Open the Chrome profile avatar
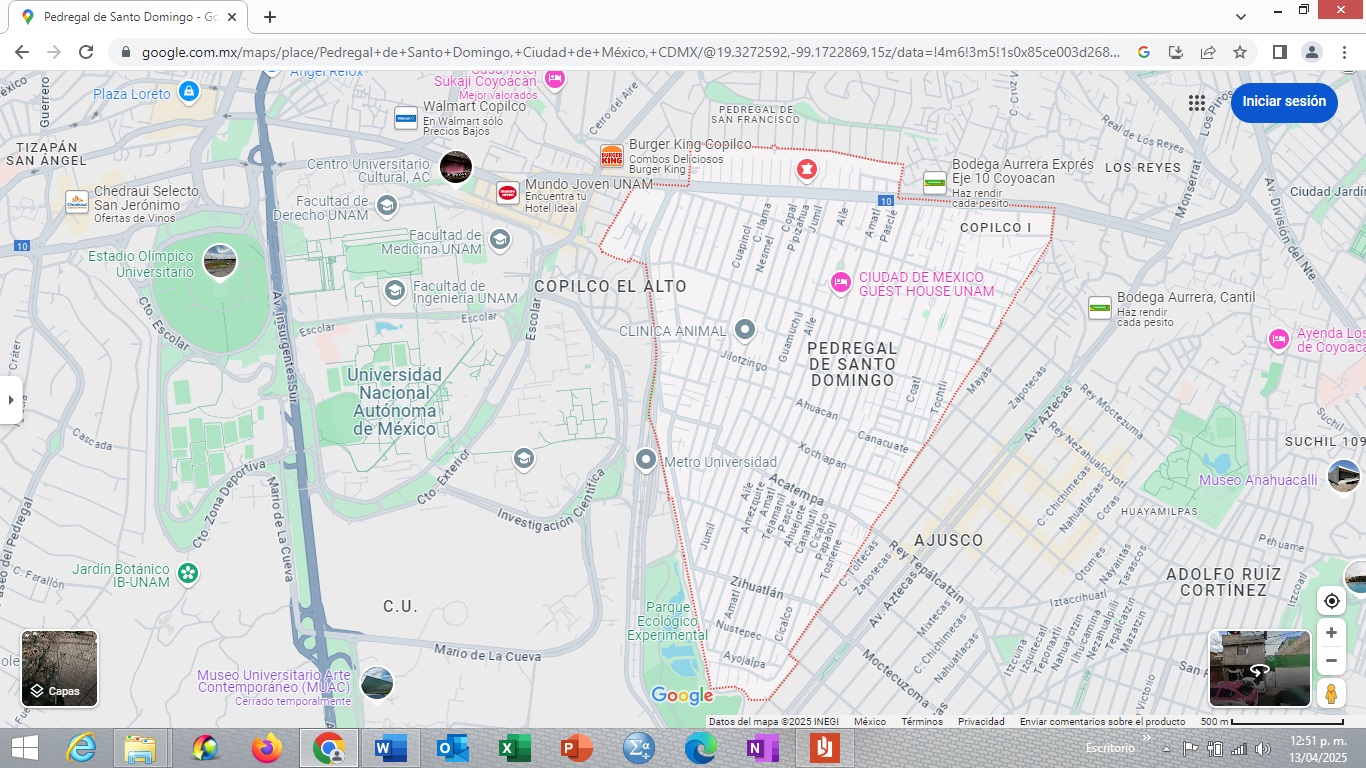The width and height of the screenshot is (1366, 768). pos(1311,52)
